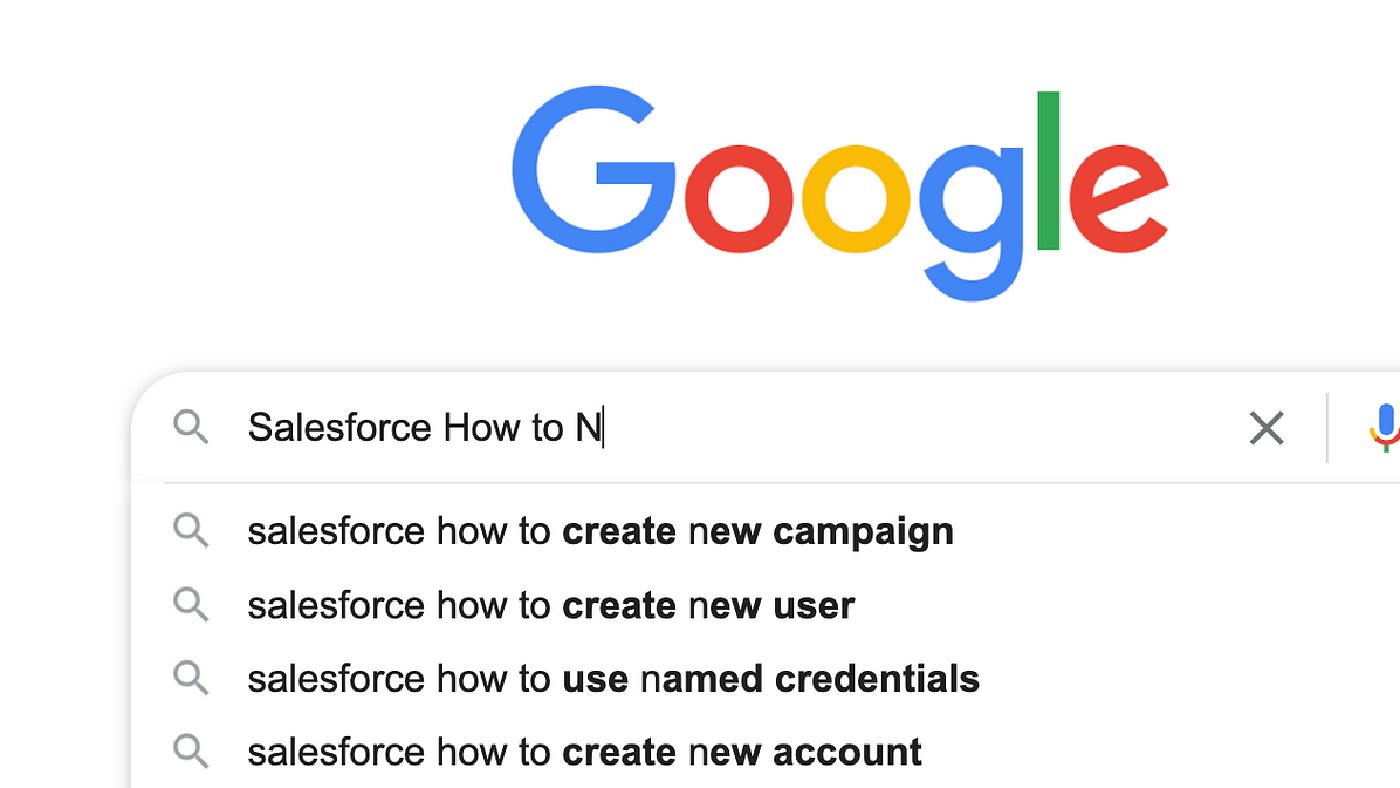The height and width of the screenshot is (788, 1400).
Task: Click the search icon beside 'create new campaign' suggestion
Action: click(x=191, y=531)
